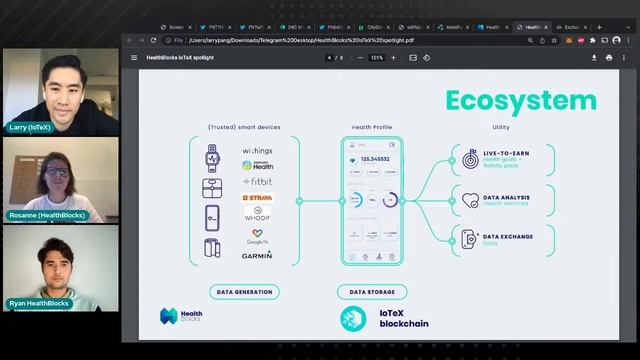
Task: Switch to the CityGr tab
Action: coord(373,27)
